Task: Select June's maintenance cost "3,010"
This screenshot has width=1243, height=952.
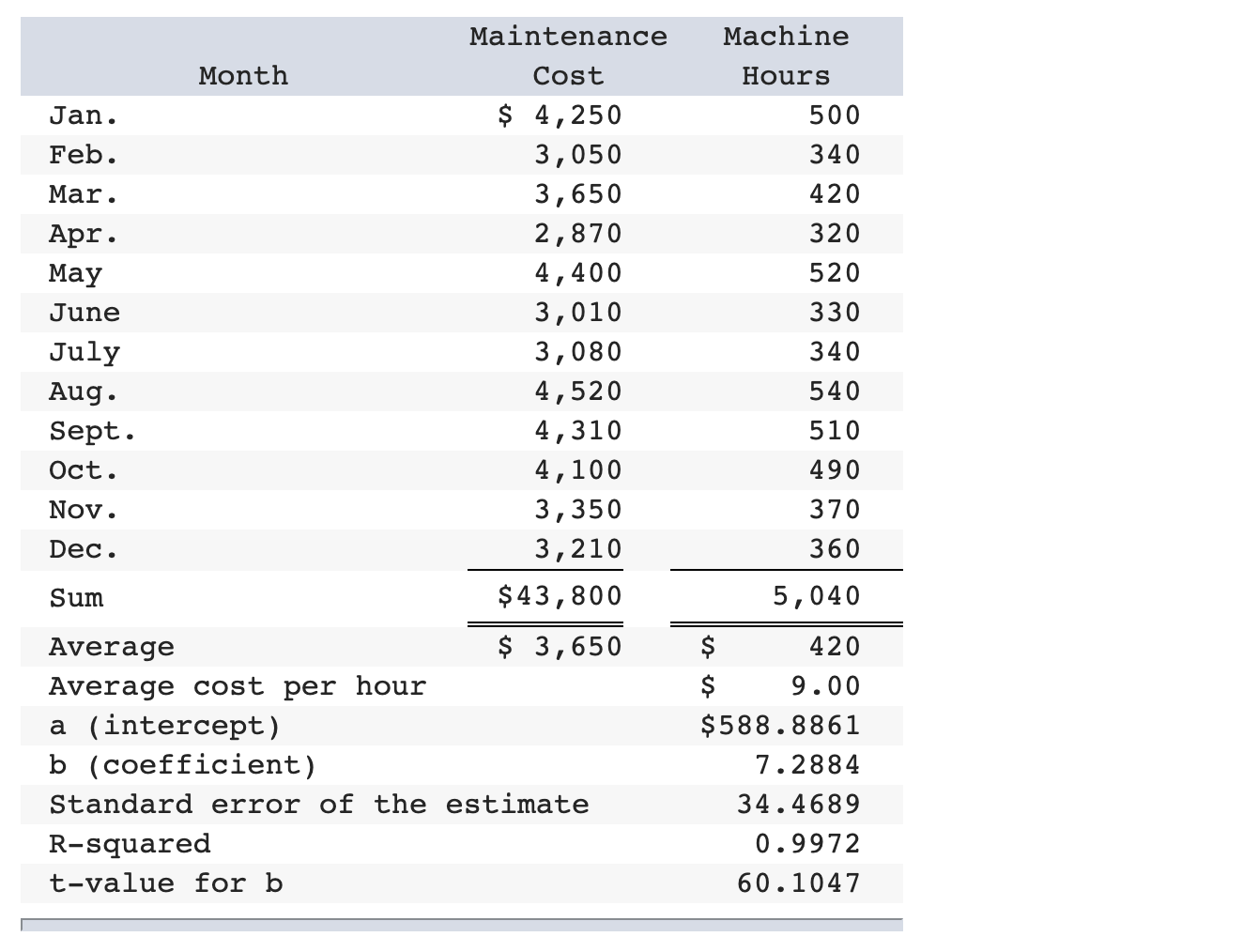Action: tap(578, 313)
